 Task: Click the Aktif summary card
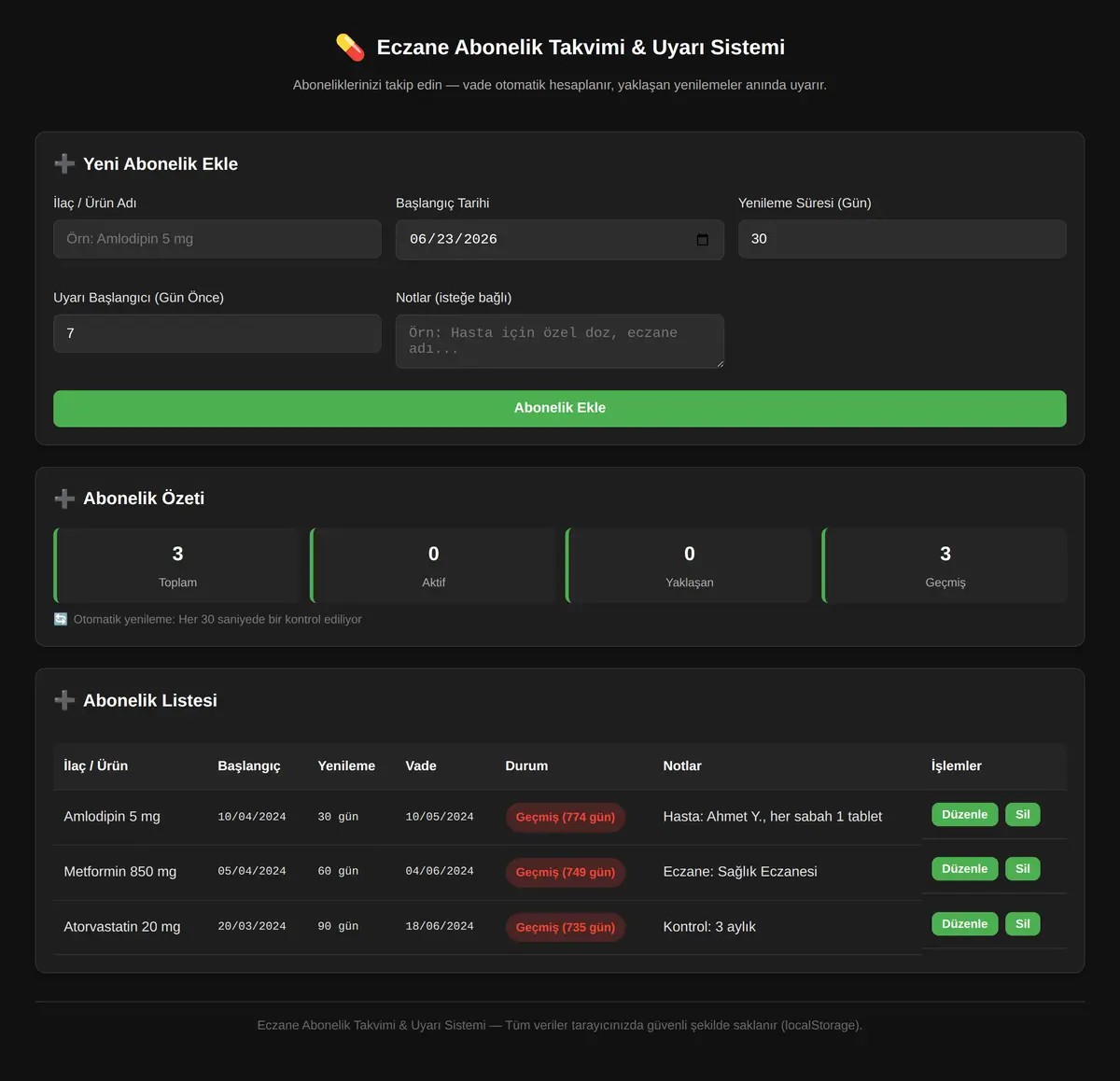pos(433,566)
